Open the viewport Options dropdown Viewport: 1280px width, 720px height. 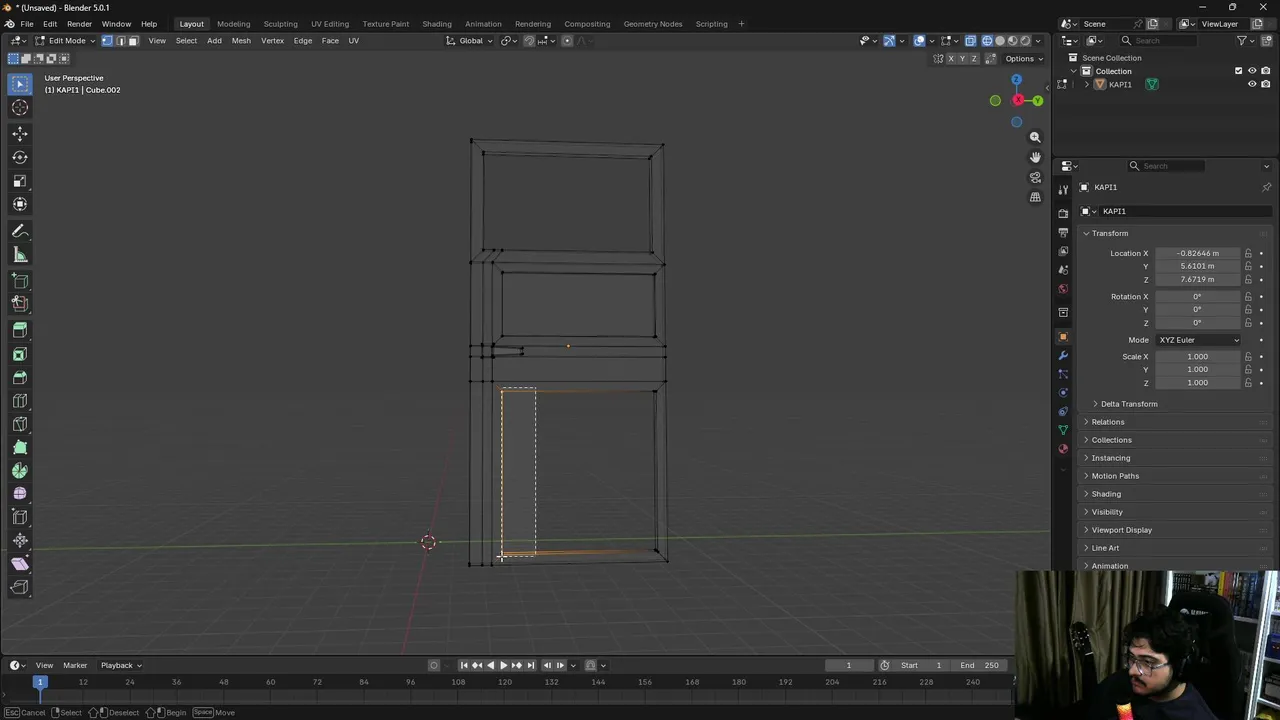tap(1024, 59)
